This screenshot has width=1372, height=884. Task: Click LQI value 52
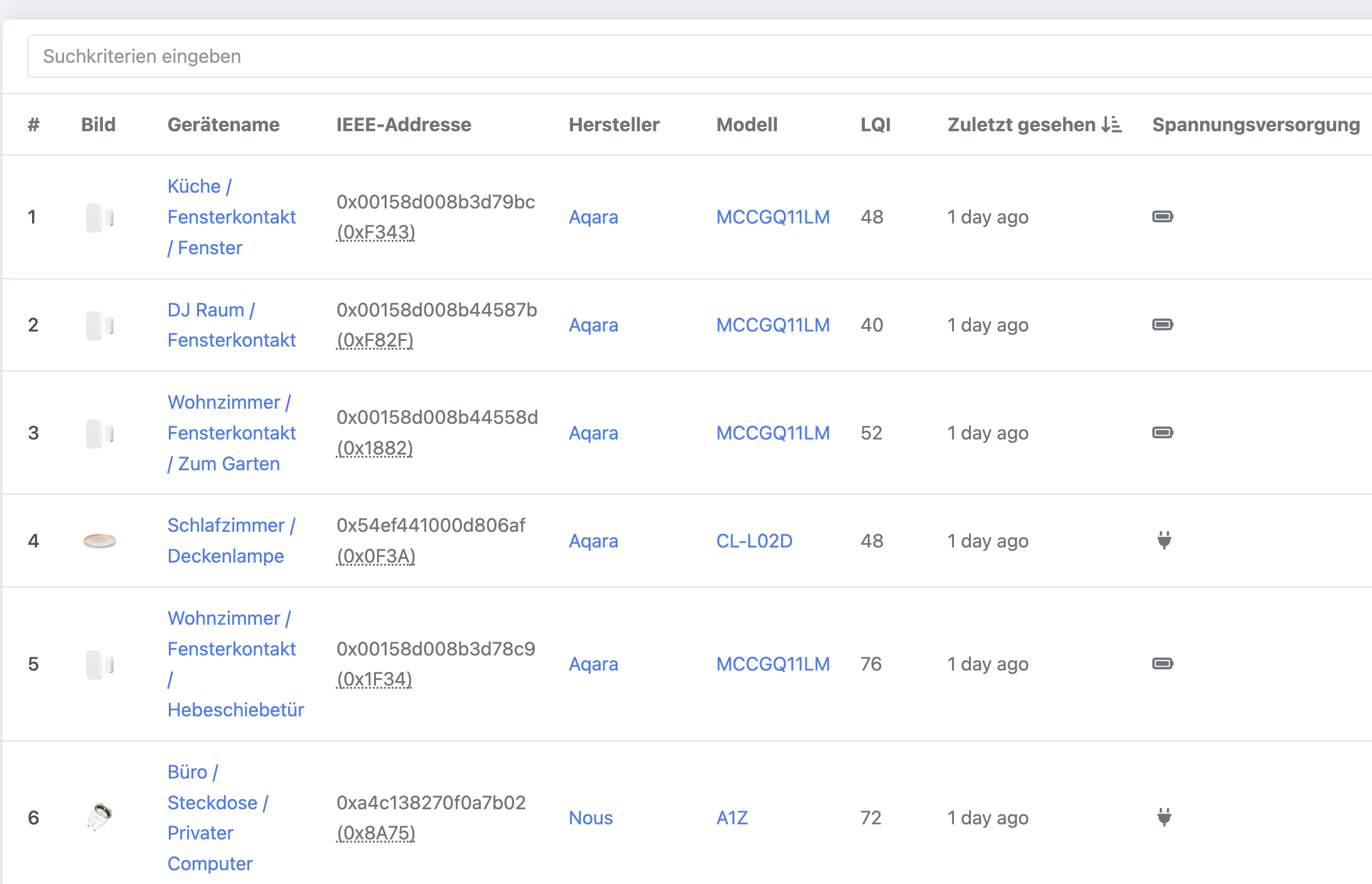(x=871, y=433)
